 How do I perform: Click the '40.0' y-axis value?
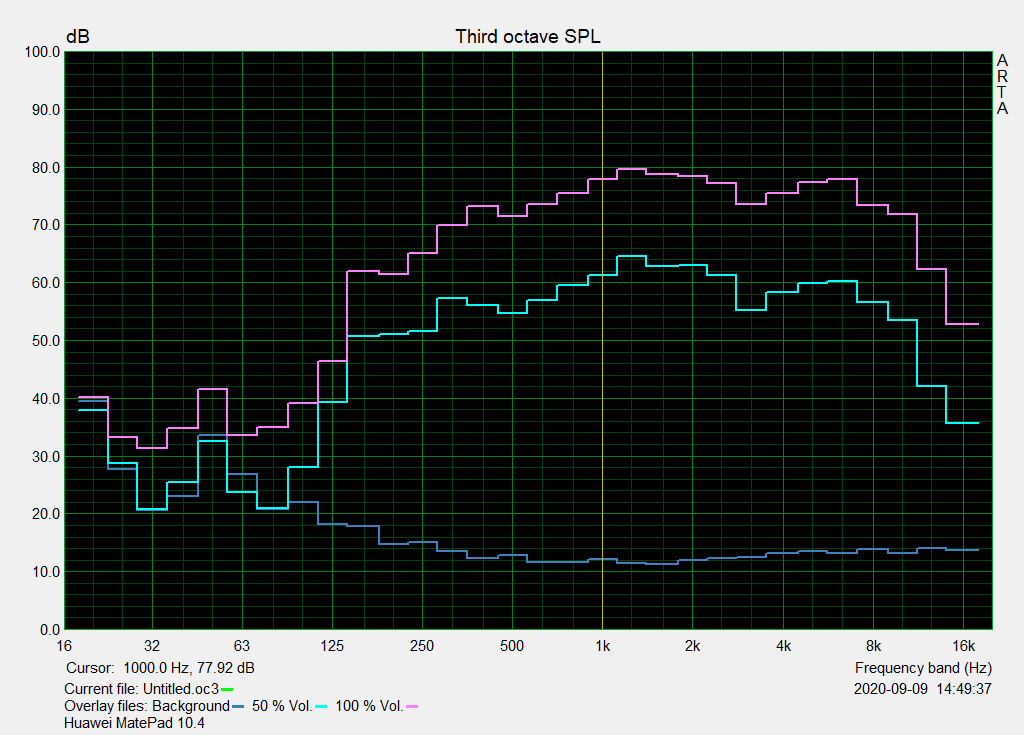(46, 399)
